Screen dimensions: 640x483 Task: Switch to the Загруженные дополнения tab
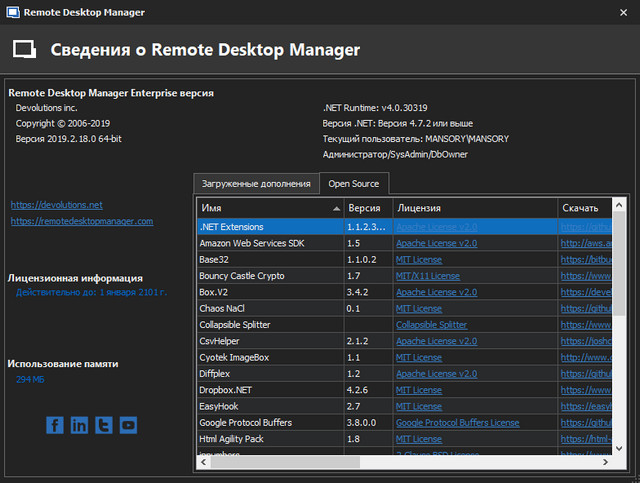click(x=256, y=183)
